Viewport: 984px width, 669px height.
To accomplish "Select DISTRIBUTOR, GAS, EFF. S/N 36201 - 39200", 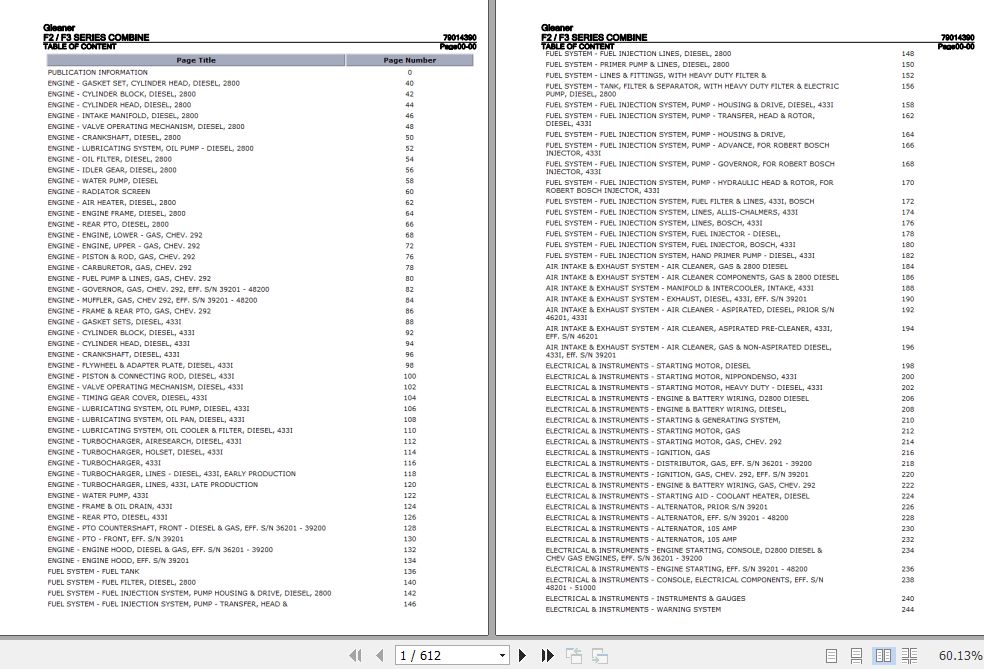I will (x=679, y=464).
